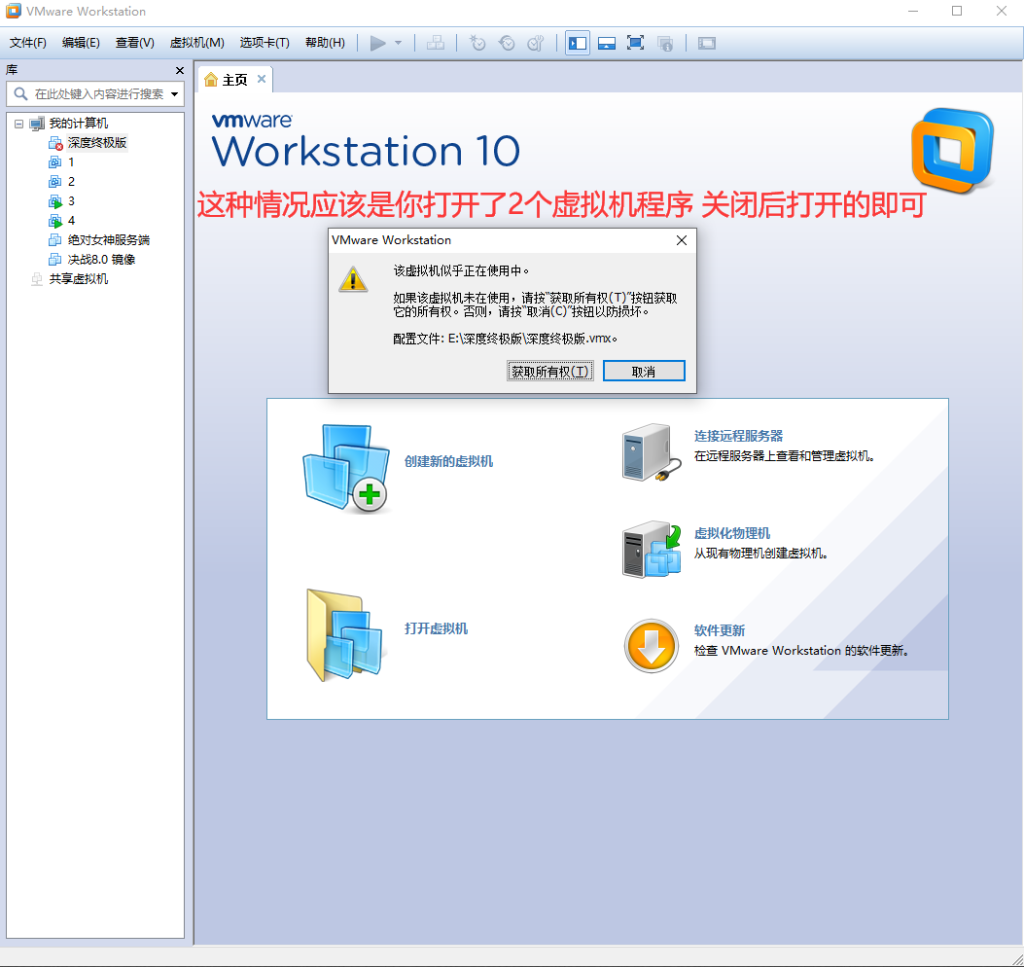This screenshot has width=1024, height=967.
Task: Collapse the 我的计算机 tree node
Action: point(19,123)
